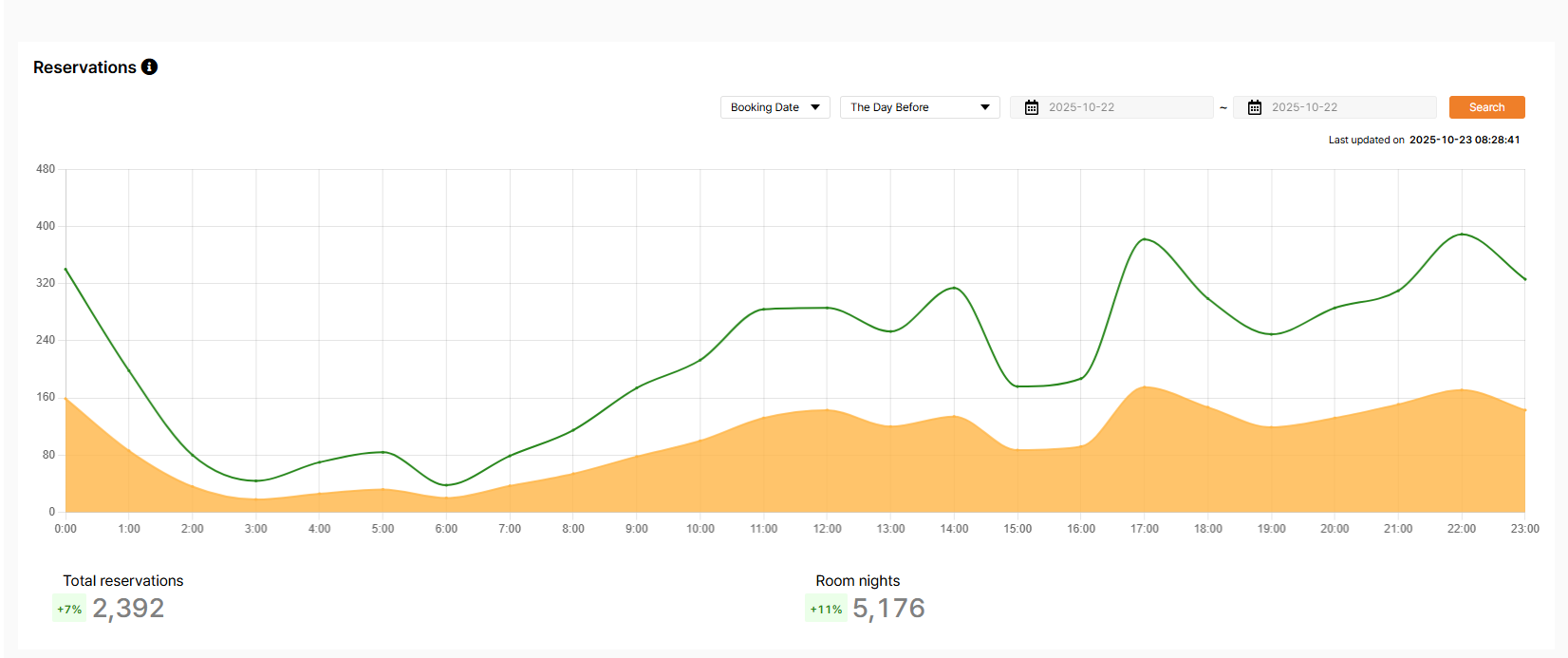Click the +7% total reservations badge
This screenshot has height=658, width=1568.
pos(69,610)
